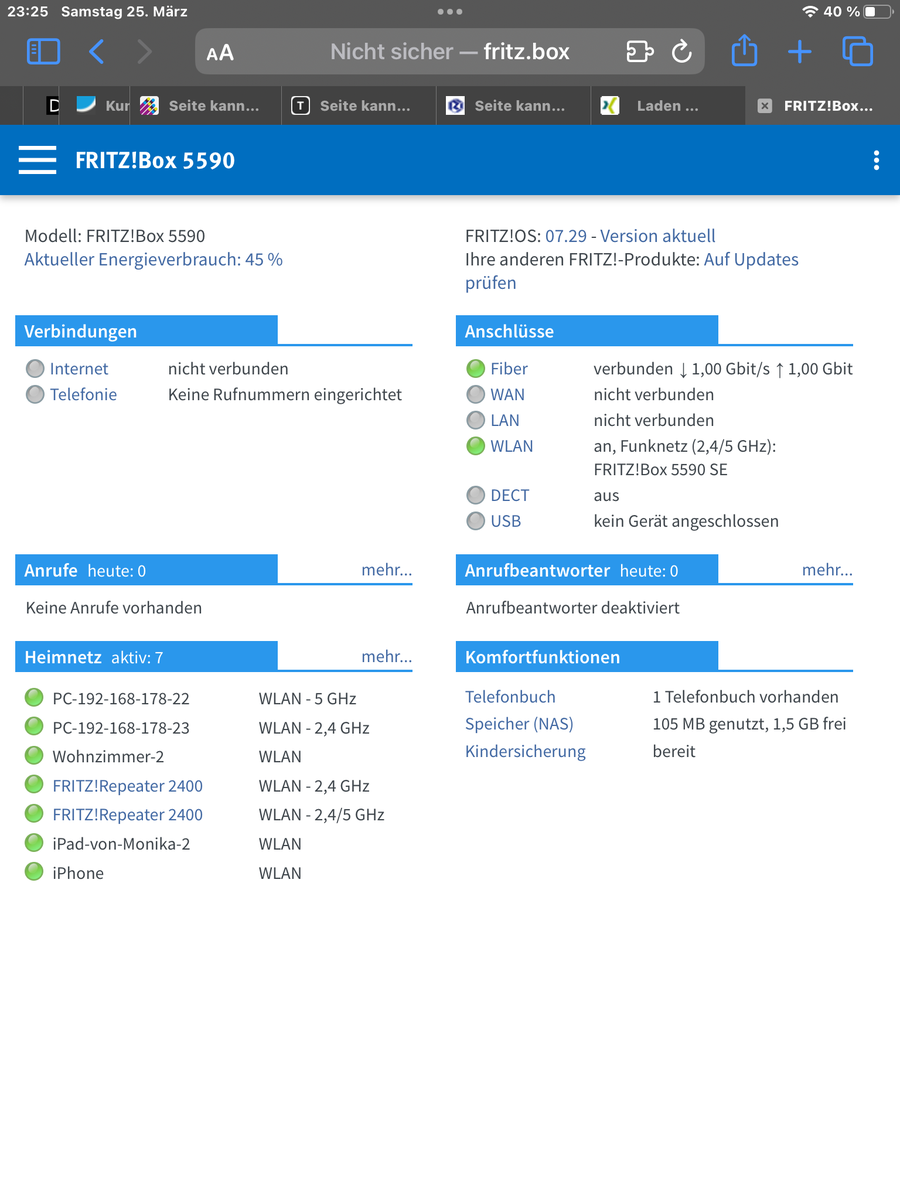
Task: Tap the battery indicator in status bar
Action: coord(877,12)
